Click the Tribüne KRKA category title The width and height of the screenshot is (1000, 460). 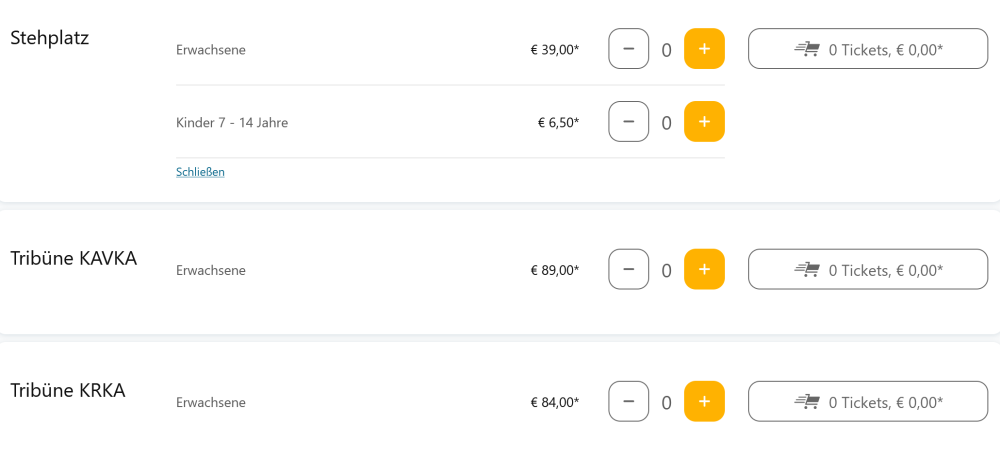68,390
